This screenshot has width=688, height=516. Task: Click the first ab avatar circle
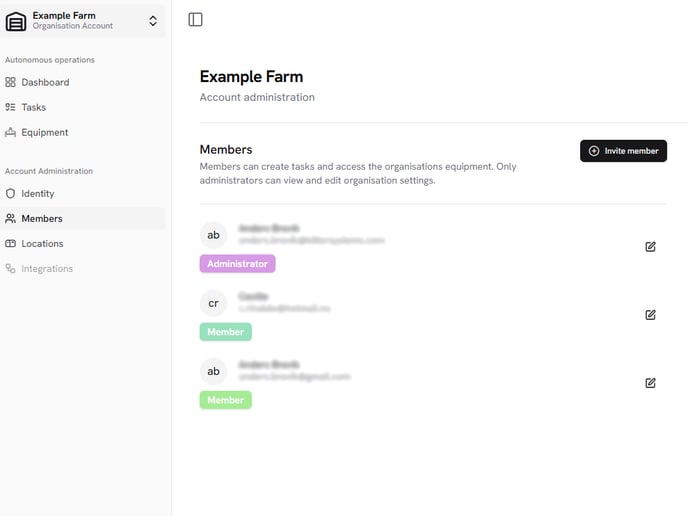point(213,235)
